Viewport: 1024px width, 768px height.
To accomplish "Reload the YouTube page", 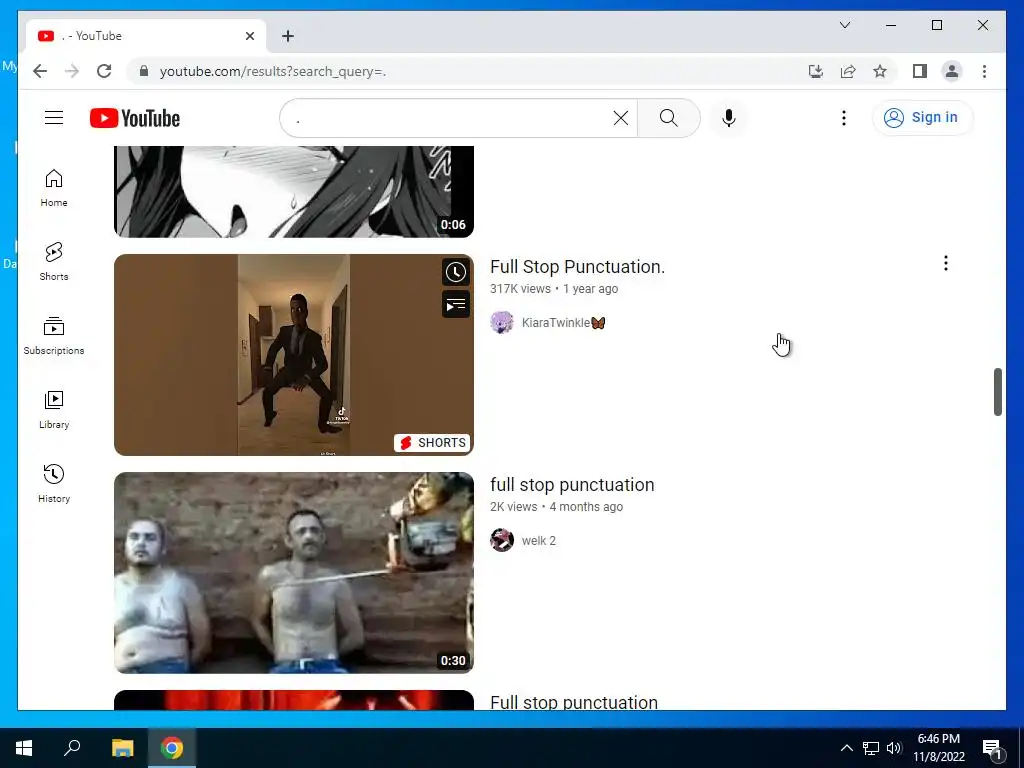I will [104, 71].
